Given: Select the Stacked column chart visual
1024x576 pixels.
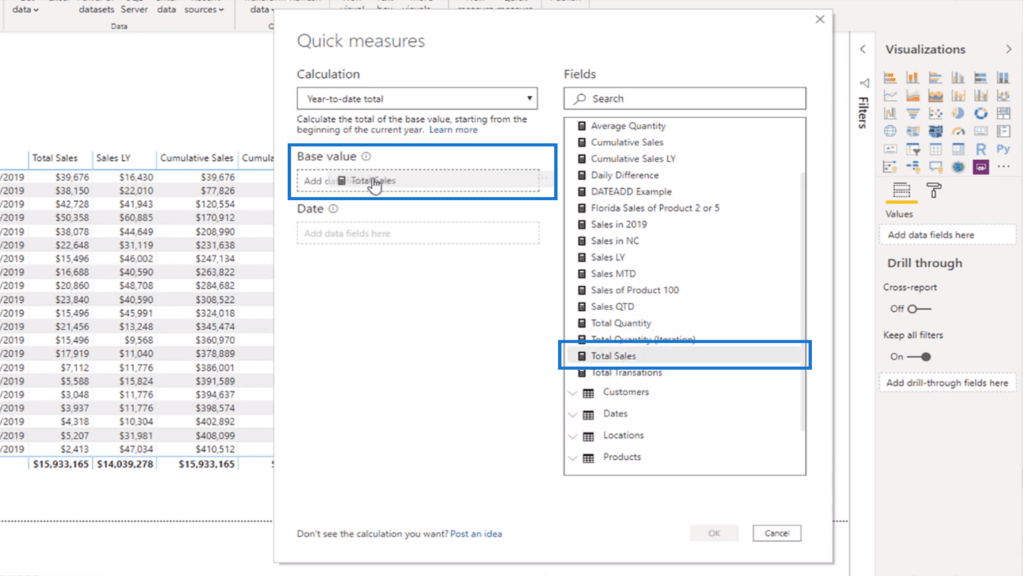Looking at the screenshot, I should point(912,78).
